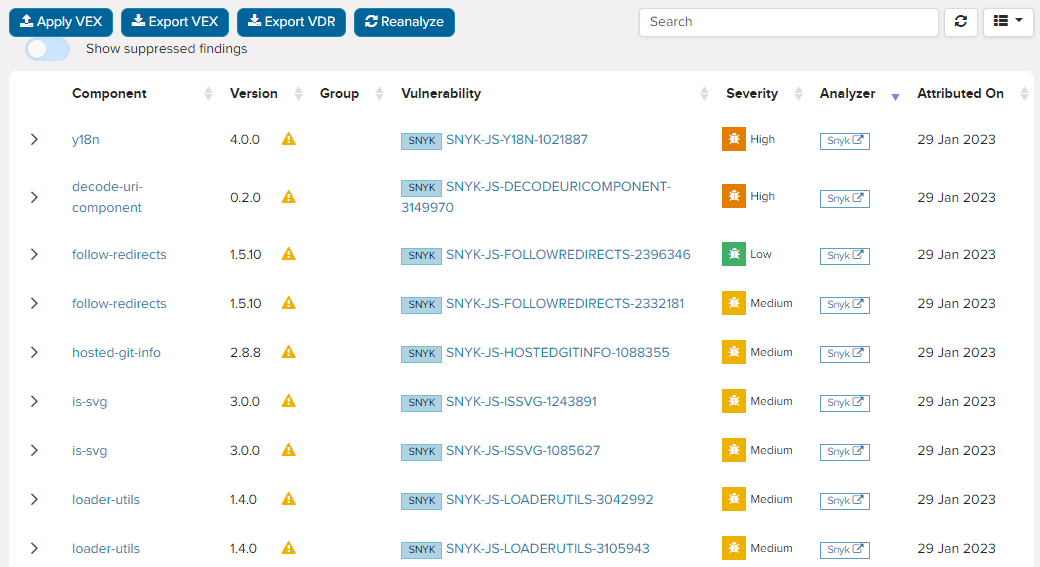Open vulnerability SNYK-JS-ISSVG-1243891
The height and width of the screenshot is (567, 1040).
click(x=521, y=402)
